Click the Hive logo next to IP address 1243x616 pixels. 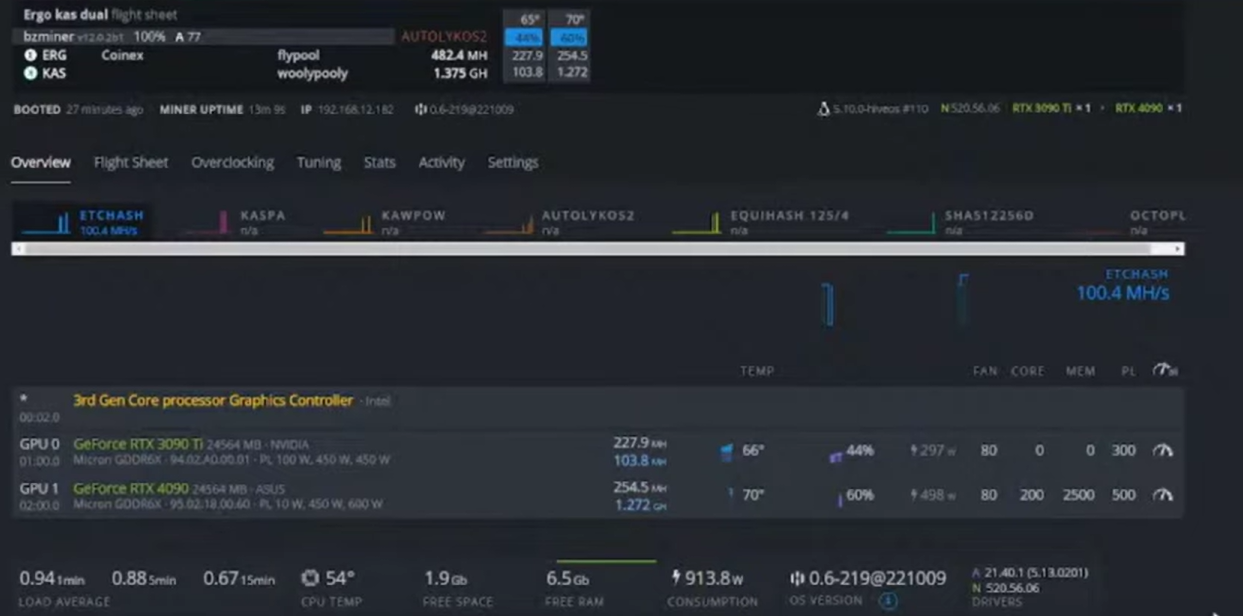421,109
